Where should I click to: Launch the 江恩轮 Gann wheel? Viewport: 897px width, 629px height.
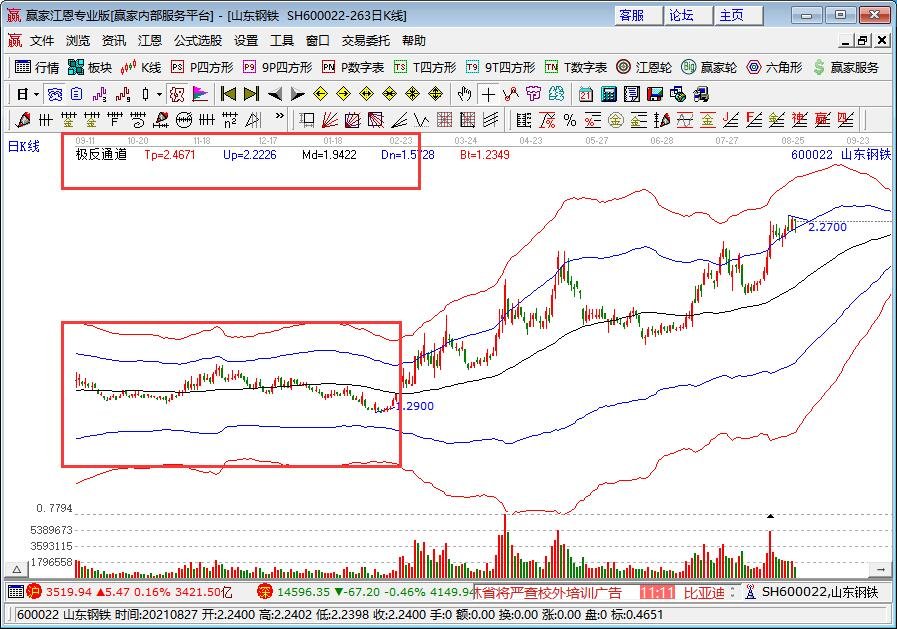coord(644,67)
